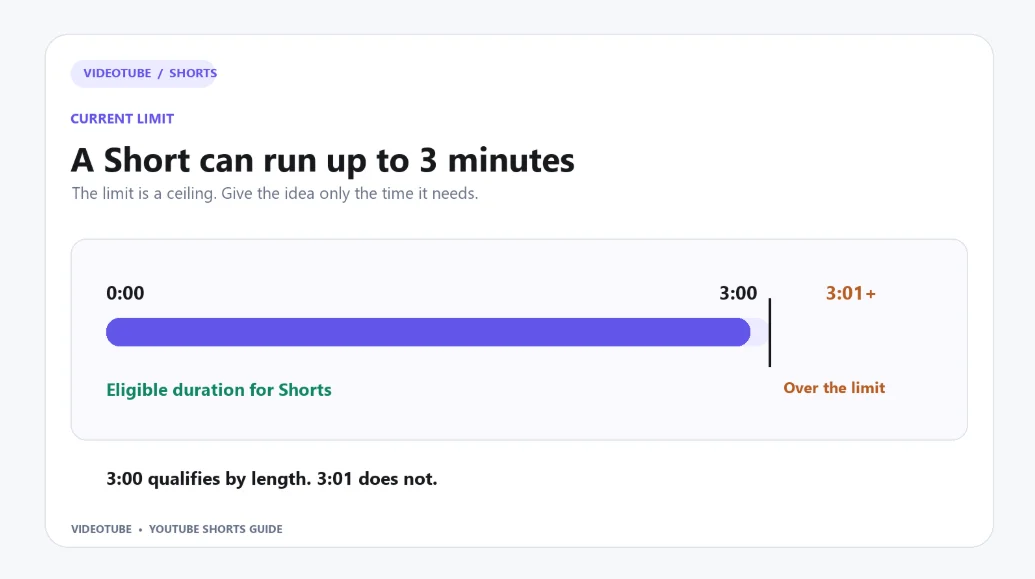Click the purple duration progress bar
The width and height of the screenshot is (1035, 579).
pyautogui.click(x=428, y=332)
